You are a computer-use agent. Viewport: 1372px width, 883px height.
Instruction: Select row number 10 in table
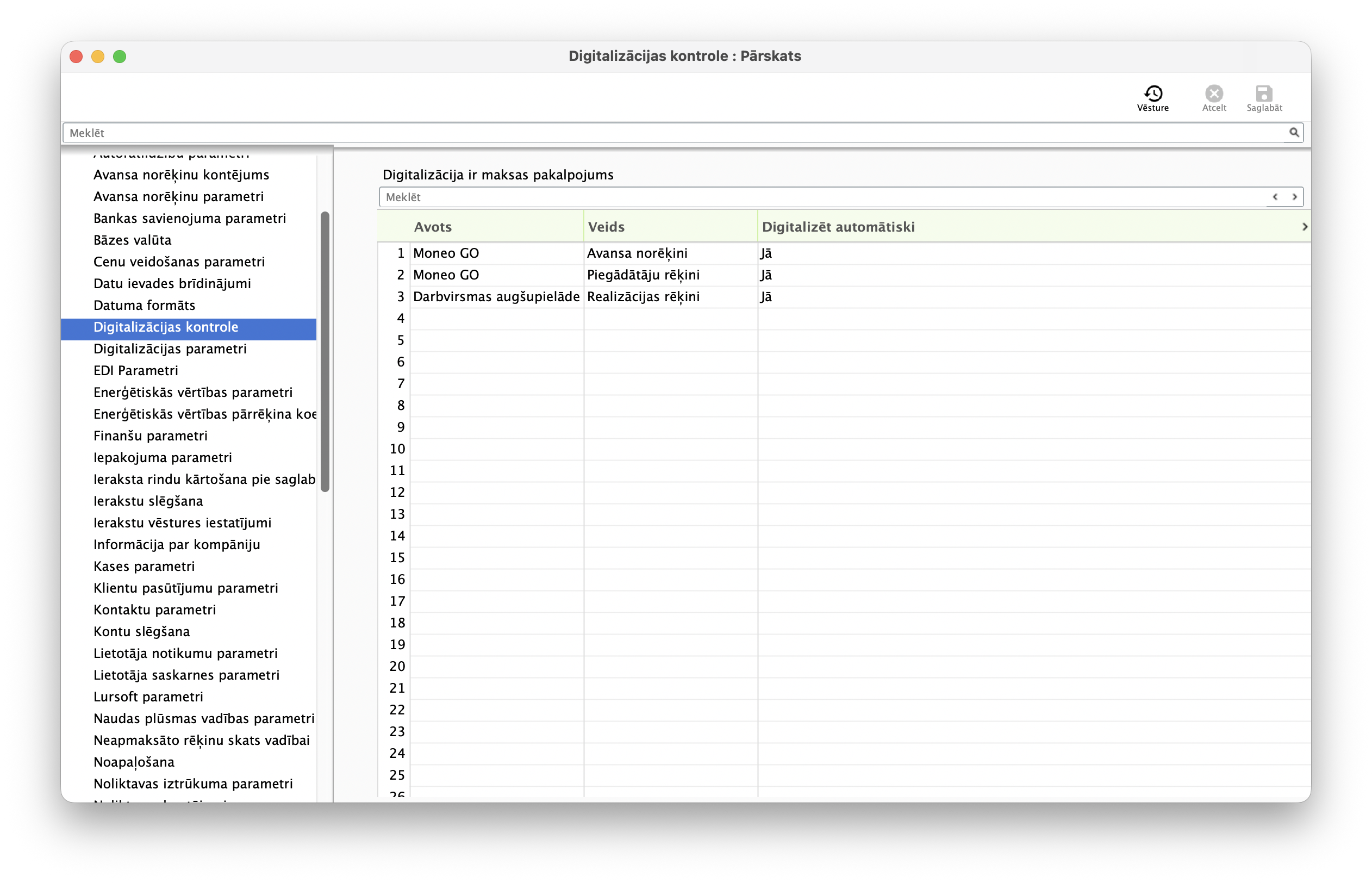[397, 449]
